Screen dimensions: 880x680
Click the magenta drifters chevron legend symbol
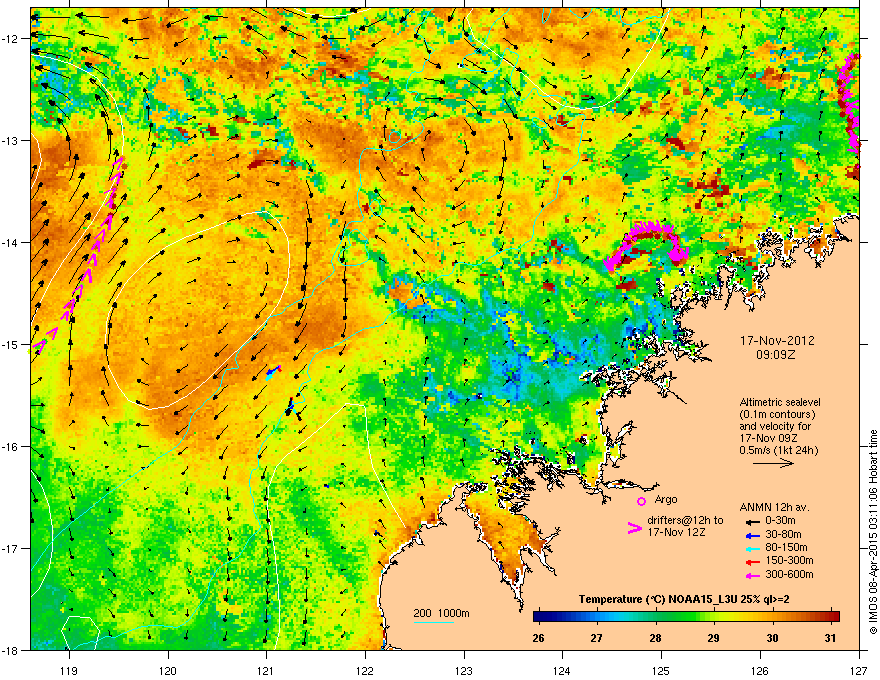(634, 528)
